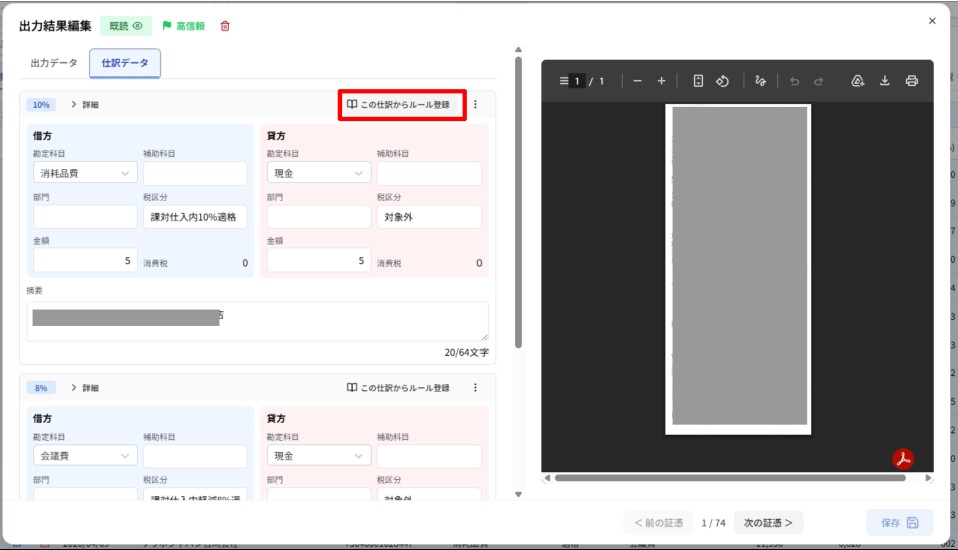The image size is (958, 550).
Task: Open more options menu for 8% entry
Action: [475, 387]
